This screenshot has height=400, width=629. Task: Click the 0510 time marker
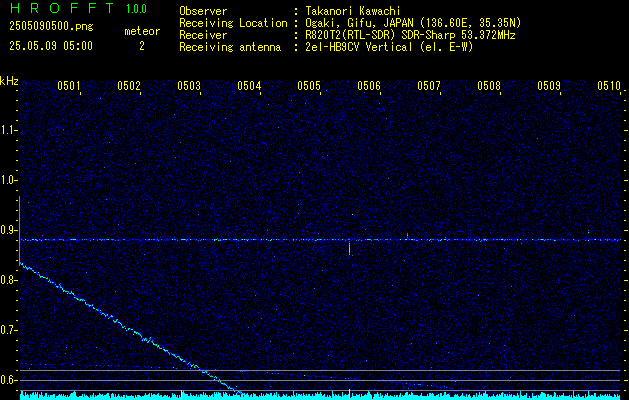pyautogui.click(x=609, y=85)
